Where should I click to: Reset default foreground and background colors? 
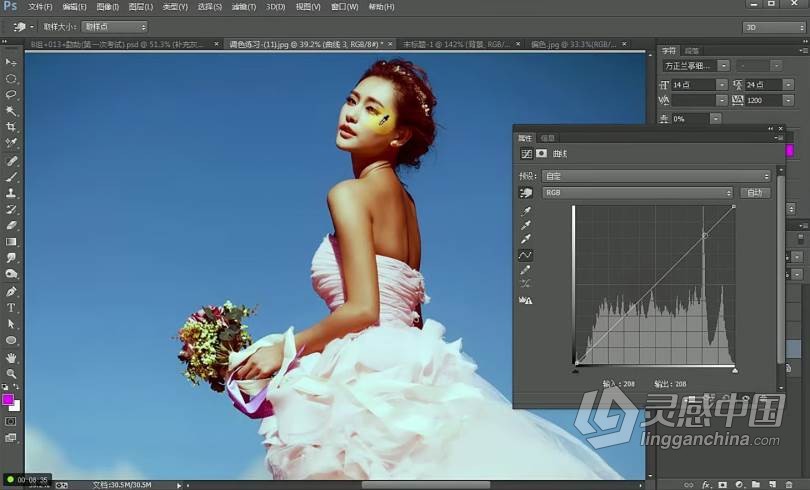pyautogui.click(x=5, y=386)
